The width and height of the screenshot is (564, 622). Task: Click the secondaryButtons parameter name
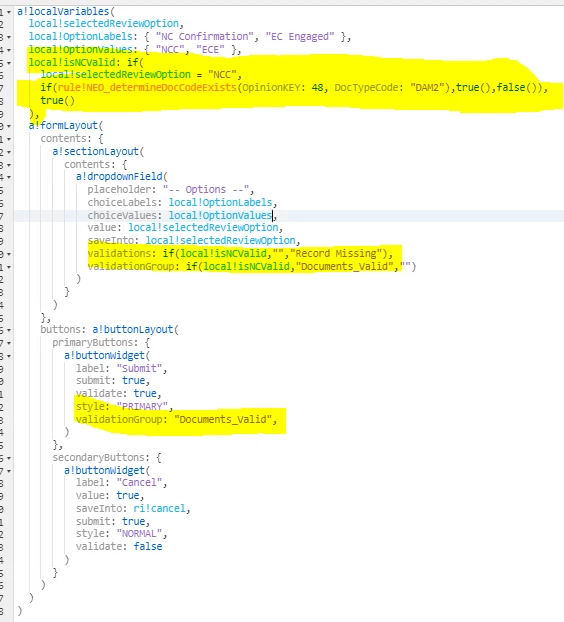(x=101, y=457)
